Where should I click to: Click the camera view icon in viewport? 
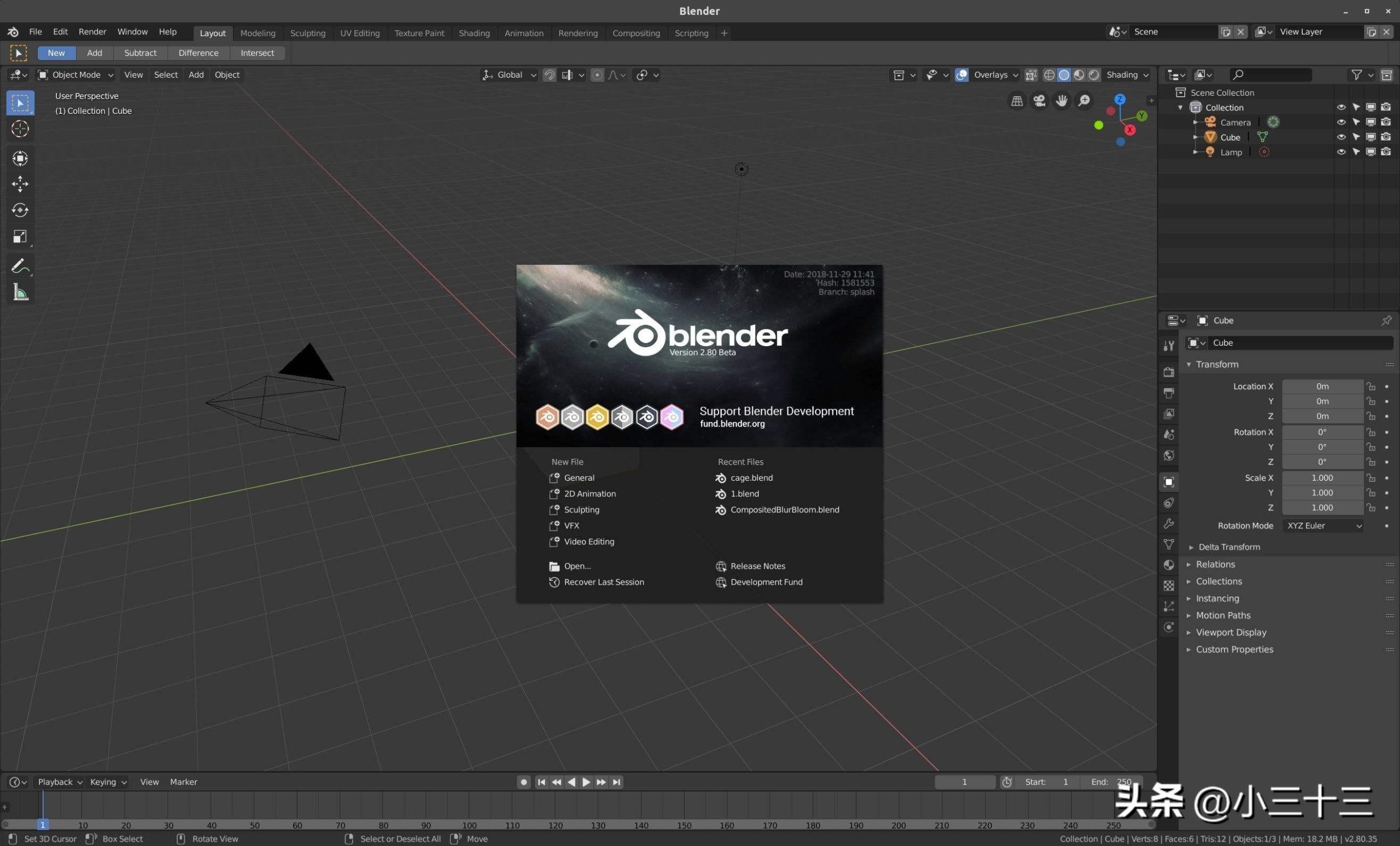[1039, 101]
